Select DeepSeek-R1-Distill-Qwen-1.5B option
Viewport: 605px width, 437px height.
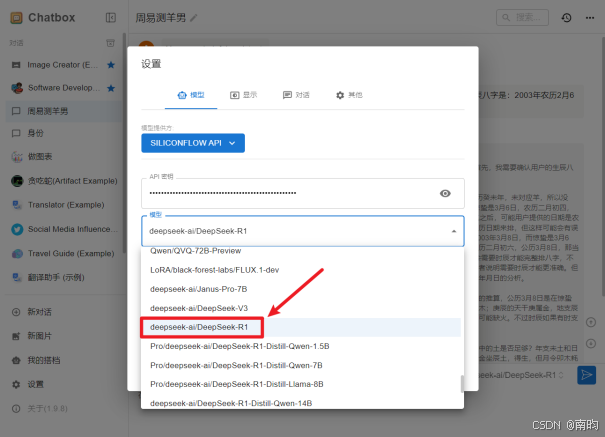[x=302, y=346]
